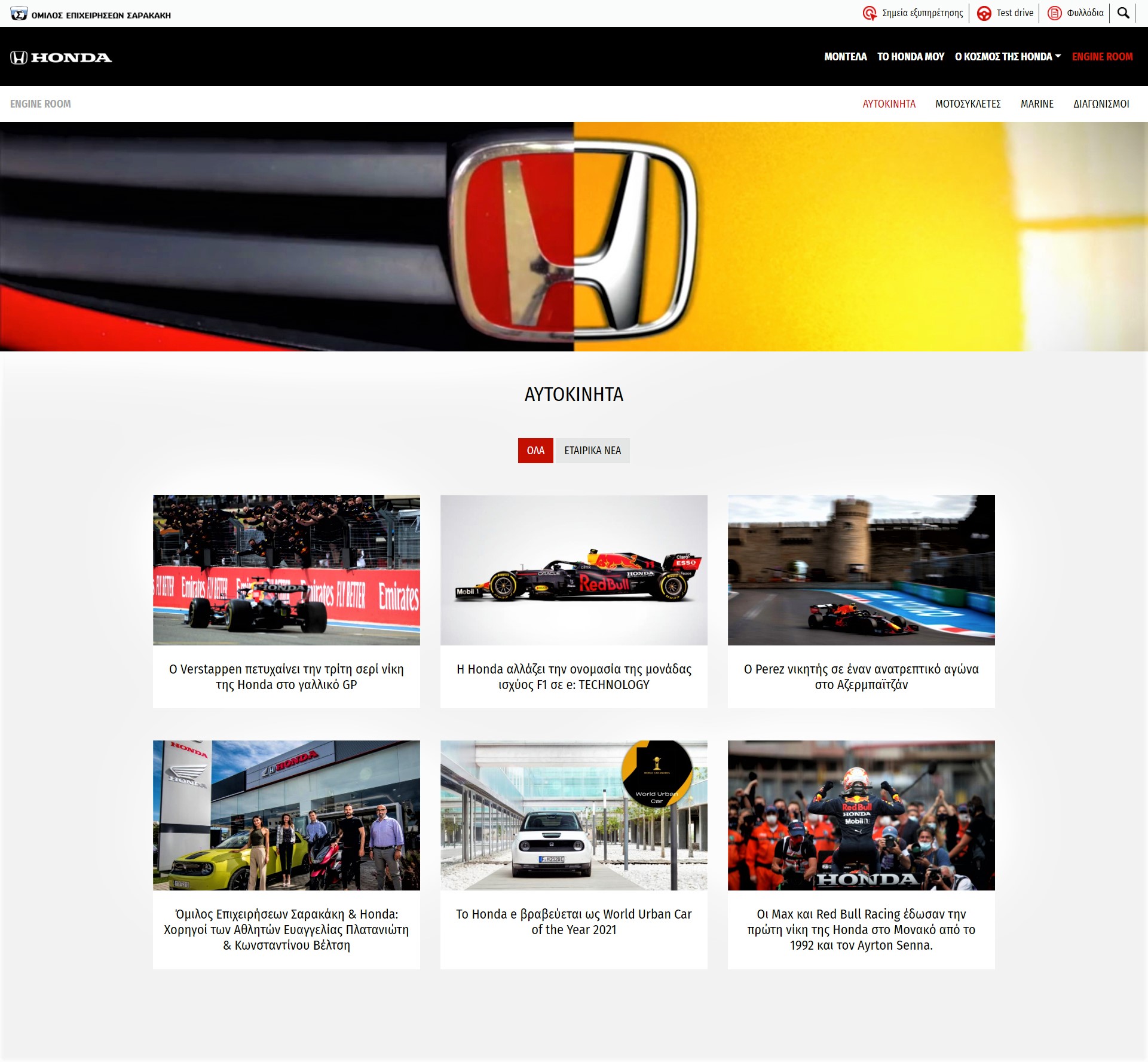Viewport: 1148px width, 1062px height.
Task: Open Red Bull F1 car article image
Action: click(574, 570)
